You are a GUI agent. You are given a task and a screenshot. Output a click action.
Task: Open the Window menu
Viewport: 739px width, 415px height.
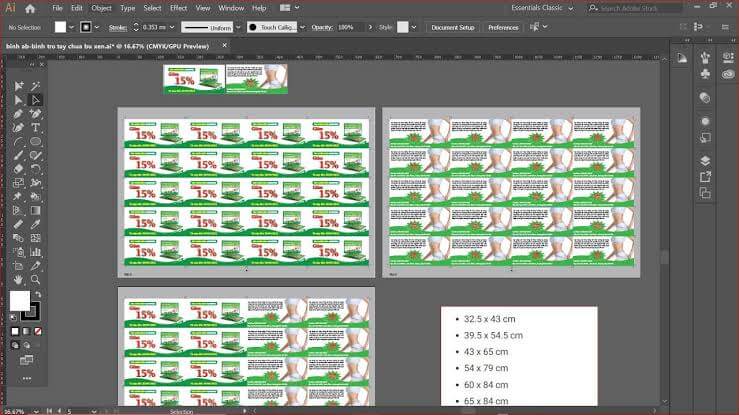point(231,8)
